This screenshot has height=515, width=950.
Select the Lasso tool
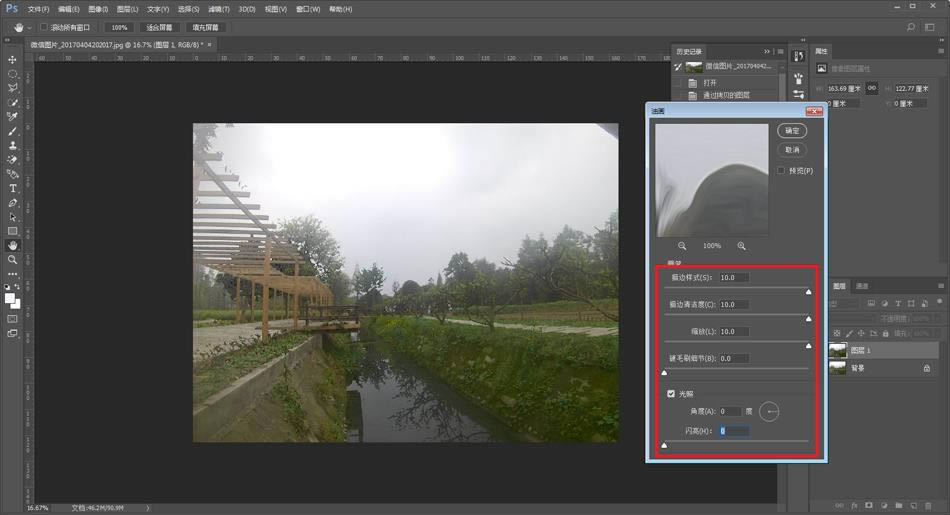(13, 88)
